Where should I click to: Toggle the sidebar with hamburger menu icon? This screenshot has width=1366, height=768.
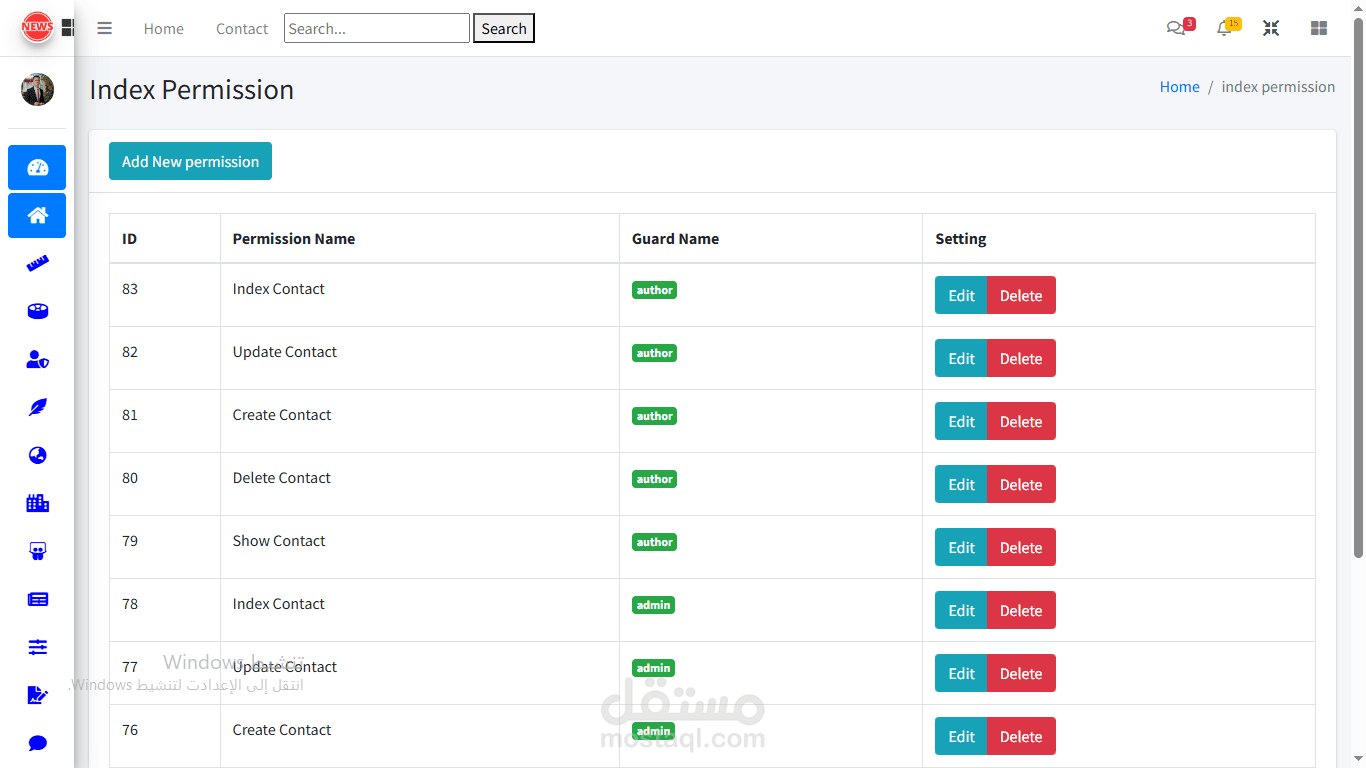click(104, 28)
